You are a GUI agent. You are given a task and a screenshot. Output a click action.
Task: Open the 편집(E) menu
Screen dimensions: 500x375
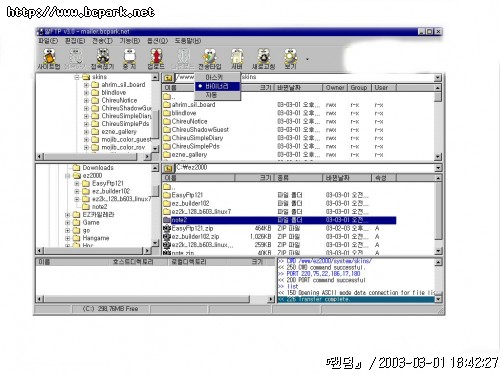75,41
